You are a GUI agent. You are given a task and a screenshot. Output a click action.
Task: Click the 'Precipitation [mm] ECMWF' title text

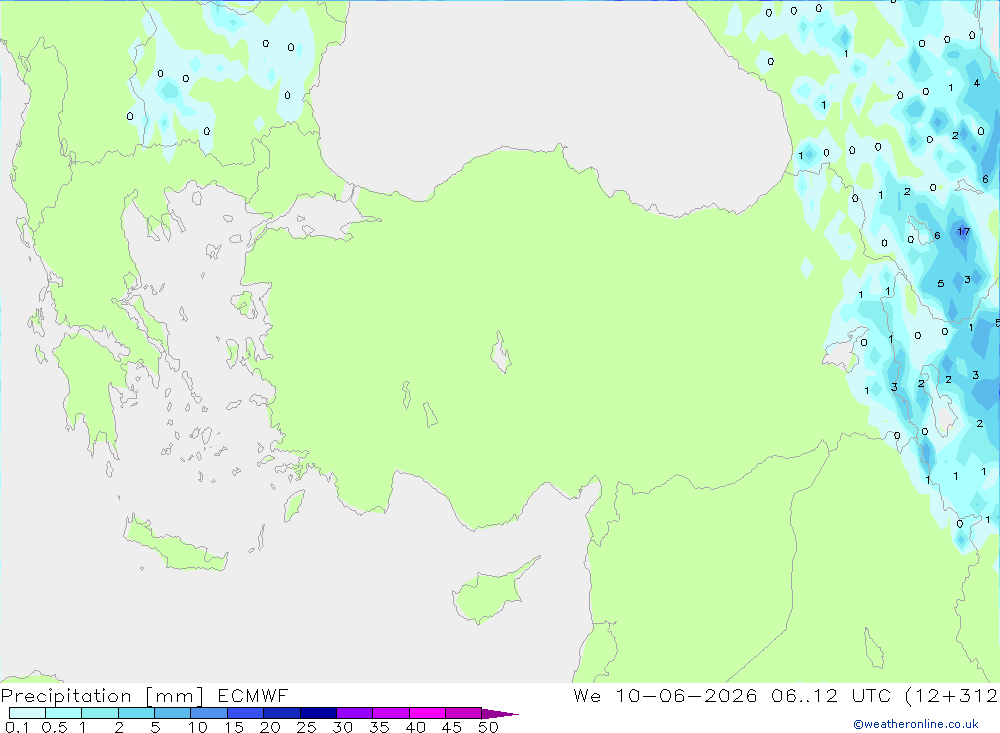pos(145,696)
